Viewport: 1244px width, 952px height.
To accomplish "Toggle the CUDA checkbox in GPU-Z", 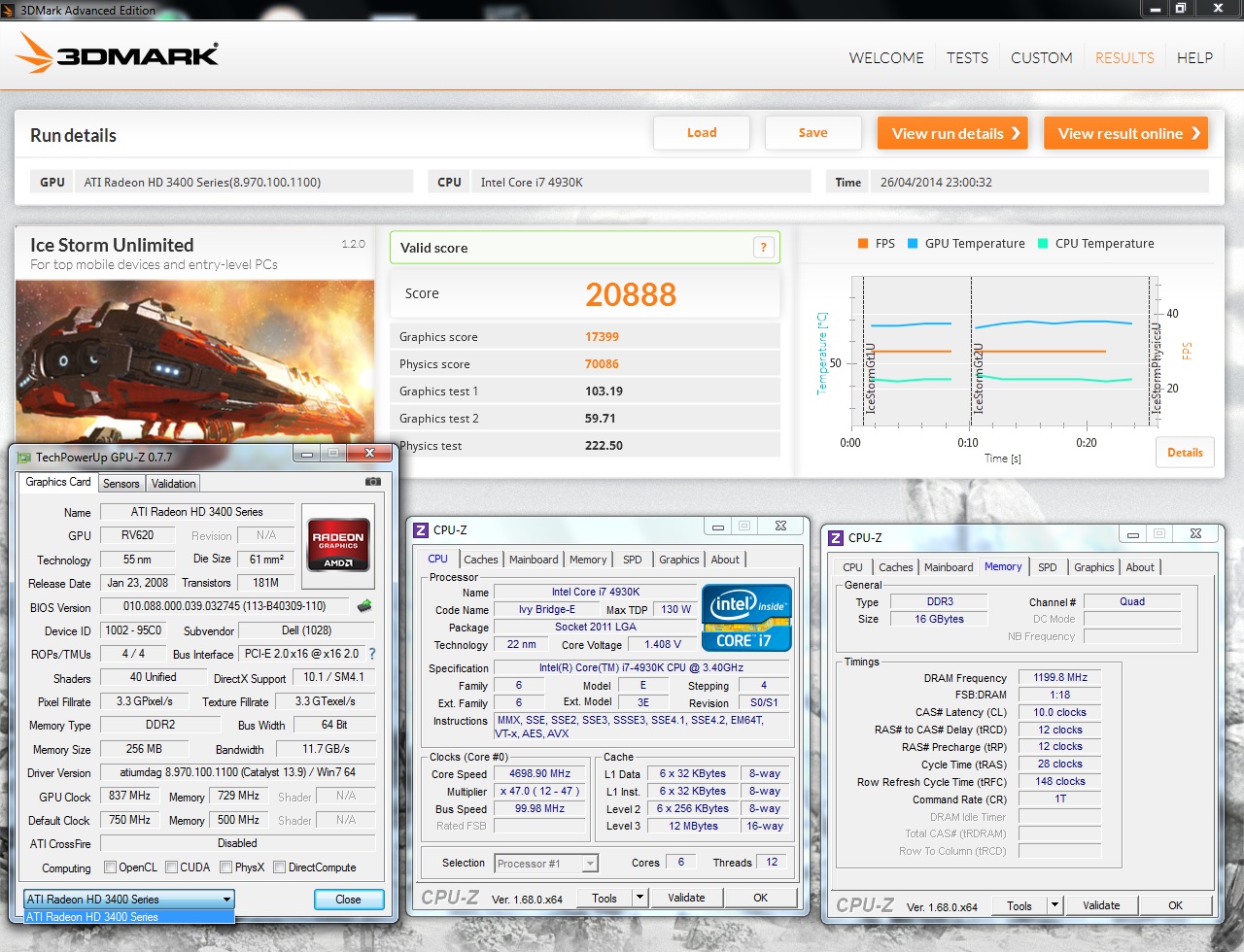I will coord(171,867).
